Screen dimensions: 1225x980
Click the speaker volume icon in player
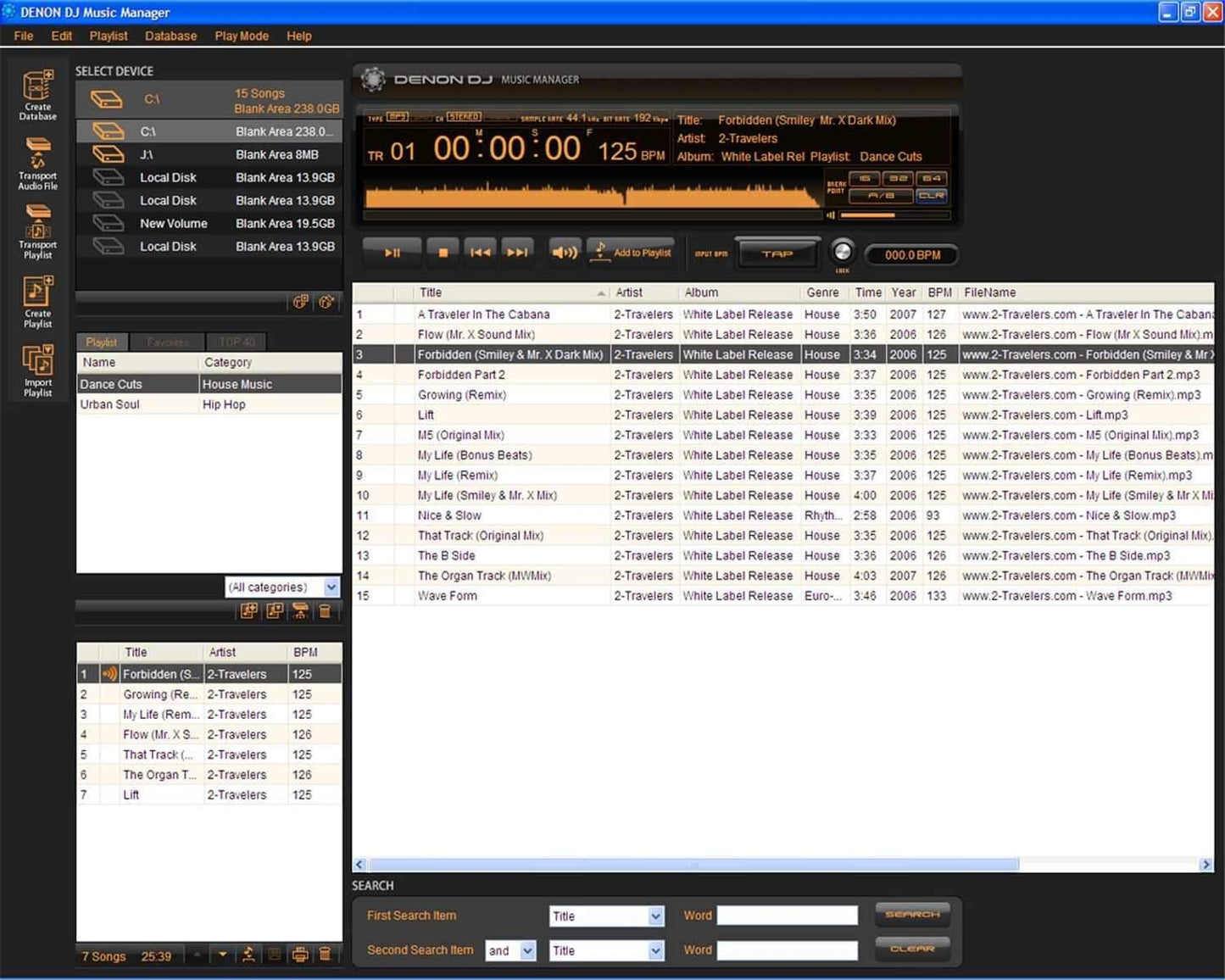pyautogui.click(x=563, y=253)
